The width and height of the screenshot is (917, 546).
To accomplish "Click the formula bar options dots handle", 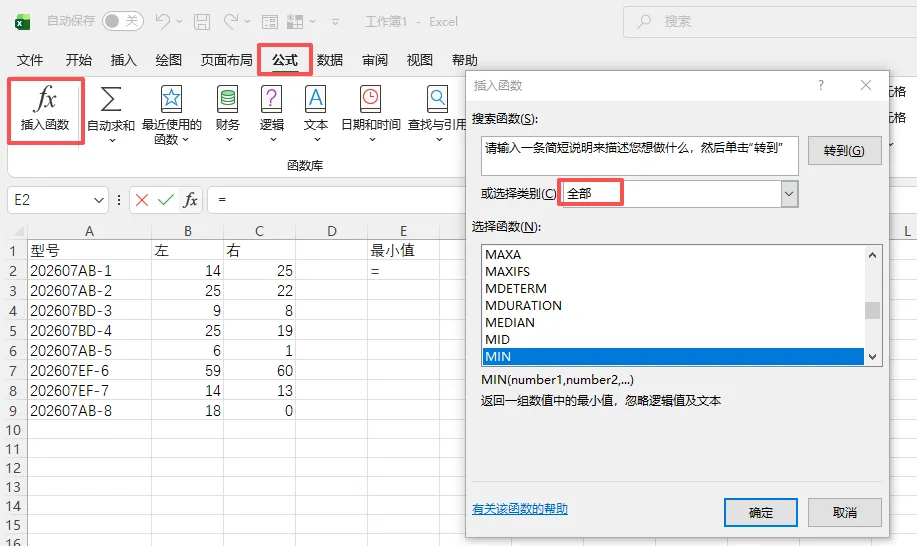I will 119,200.
